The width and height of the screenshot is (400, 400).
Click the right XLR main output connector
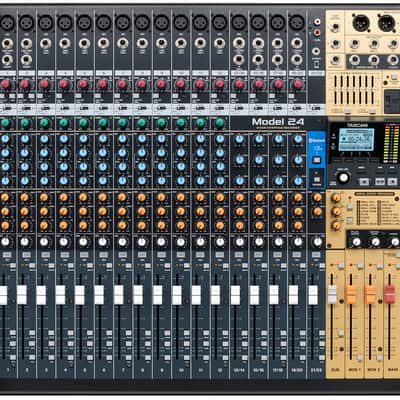point(386,23)
